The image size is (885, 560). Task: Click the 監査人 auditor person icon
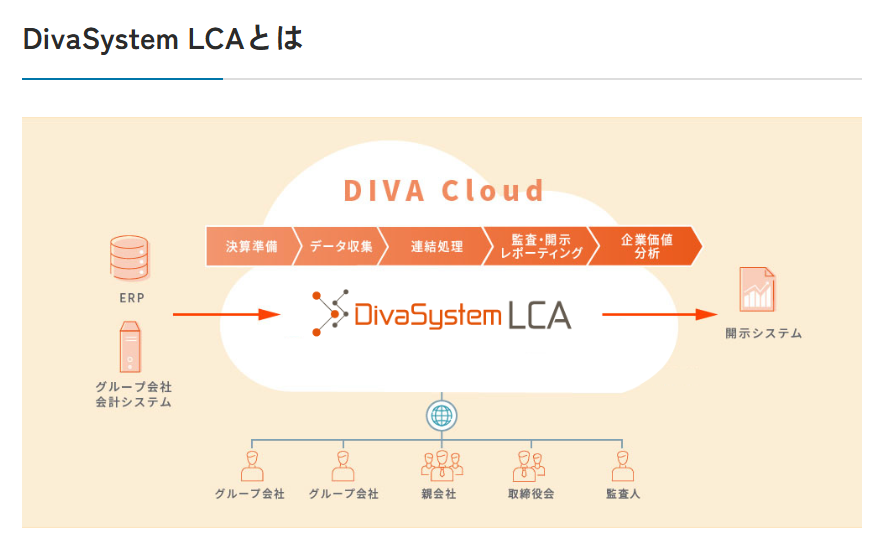click(x=623, y=466)
